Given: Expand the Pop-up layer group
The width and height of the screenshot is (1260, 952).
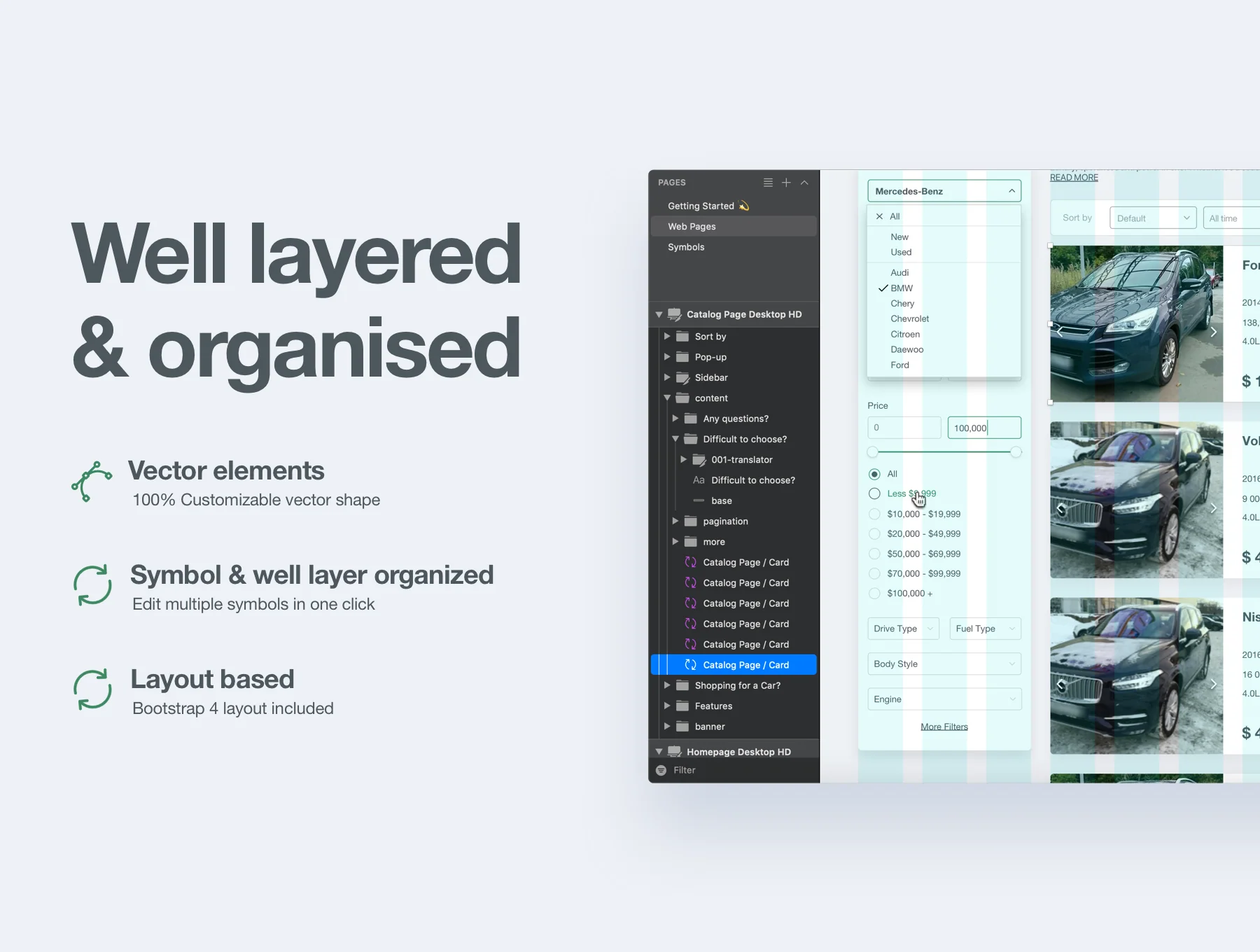Looking at the screenshot, I should [x=667, y=357].
